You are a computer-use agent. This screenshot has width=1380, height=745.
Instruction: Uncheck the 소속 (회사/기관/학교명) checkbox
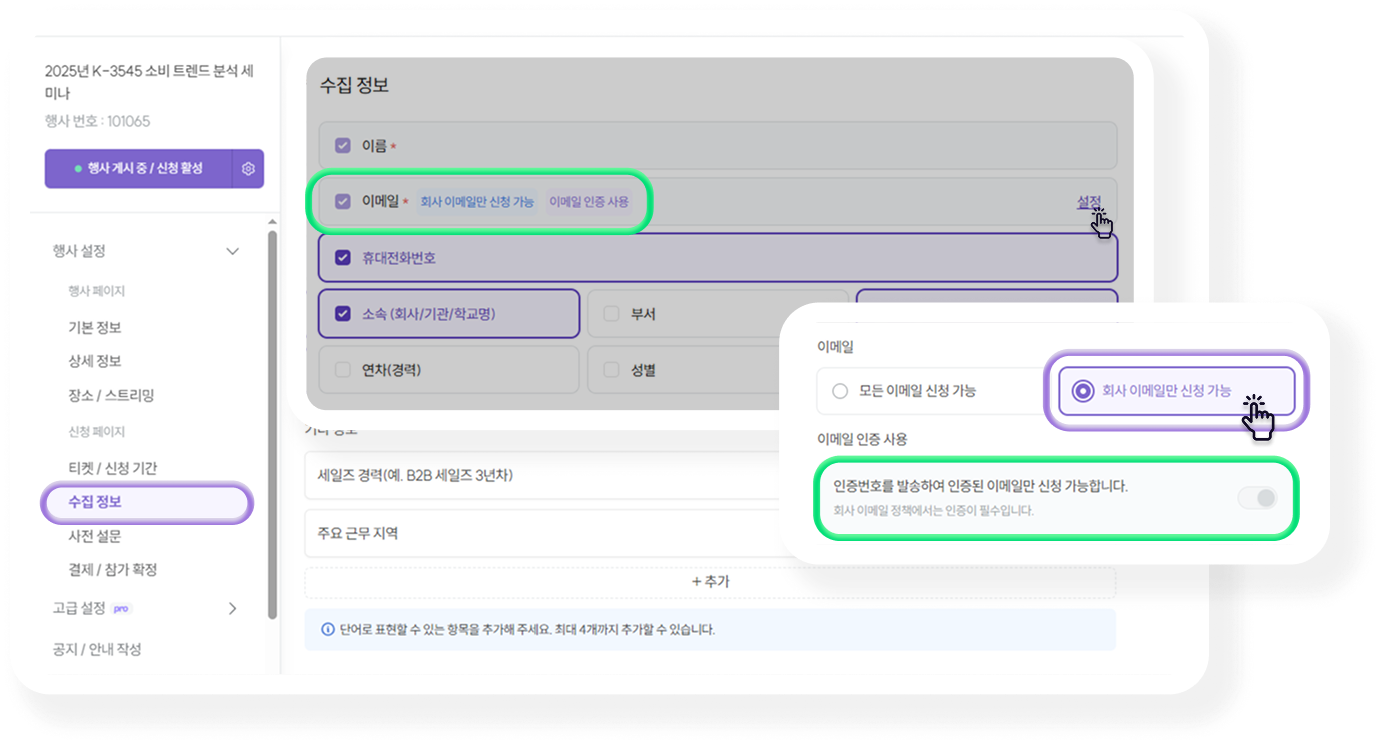pyautogui.click(x=343, y=314)
